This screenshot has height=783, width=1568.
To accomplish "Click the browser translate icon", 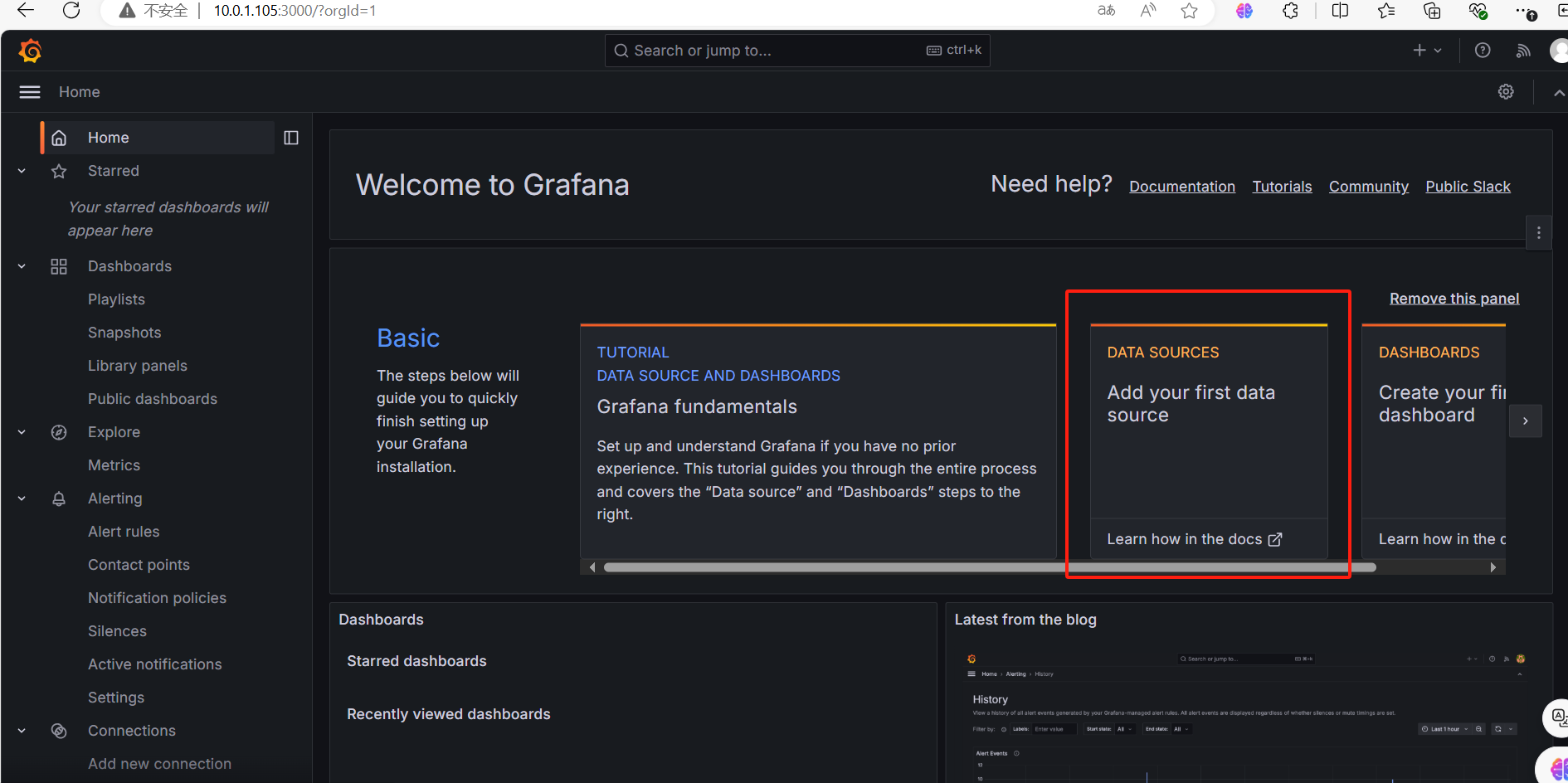I will 1107,11.
